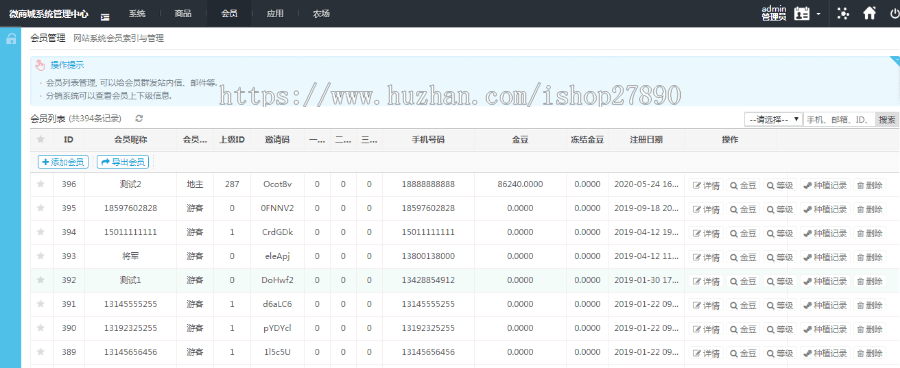Viewport: 900px width, 368px height.
Task: Delete member ID 389 row
Action: 870,353
